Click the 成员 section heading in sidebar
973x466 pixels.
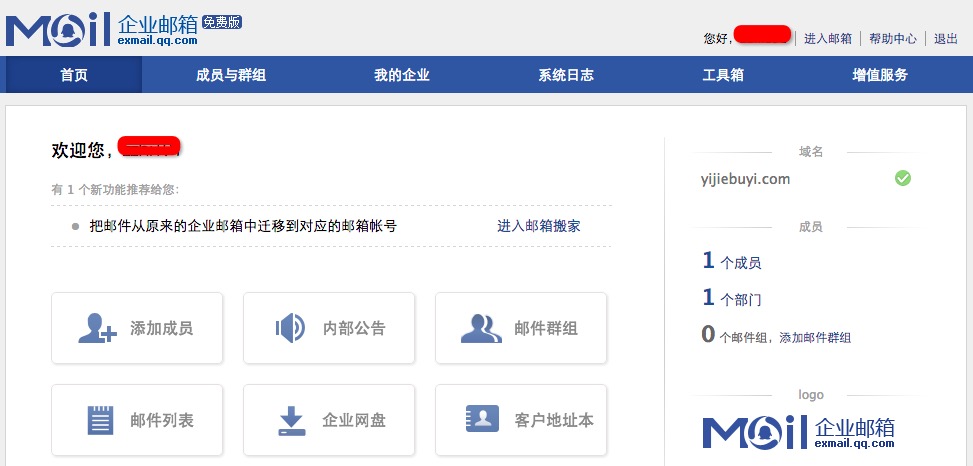810,226
